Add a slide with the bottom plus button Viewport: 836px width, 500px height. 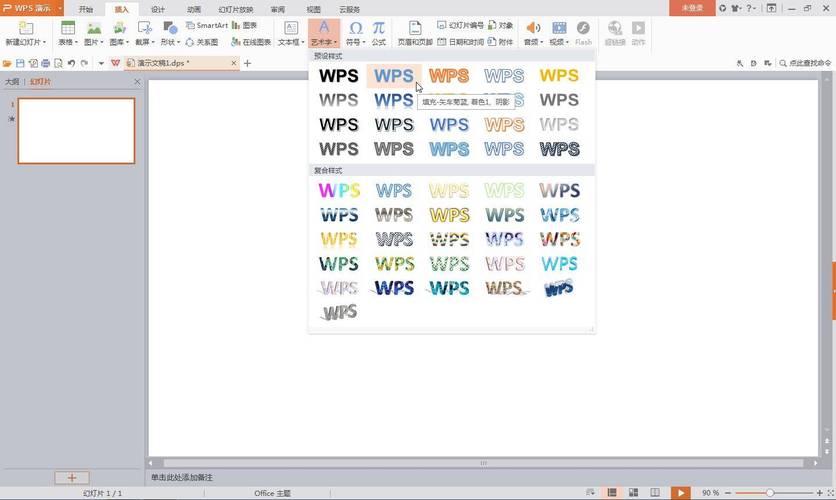tap(72, 478)
